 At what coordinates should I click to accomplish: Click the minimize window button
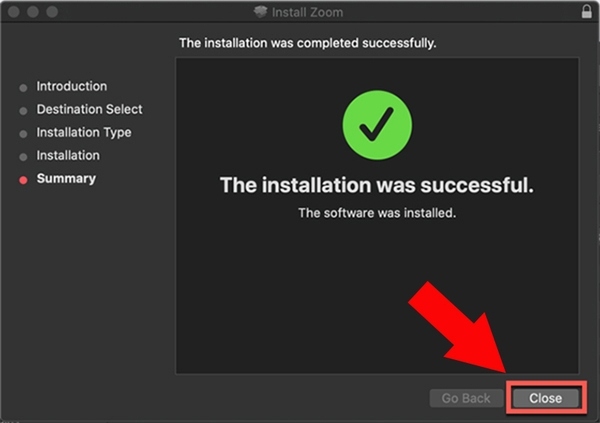(33, 12)
